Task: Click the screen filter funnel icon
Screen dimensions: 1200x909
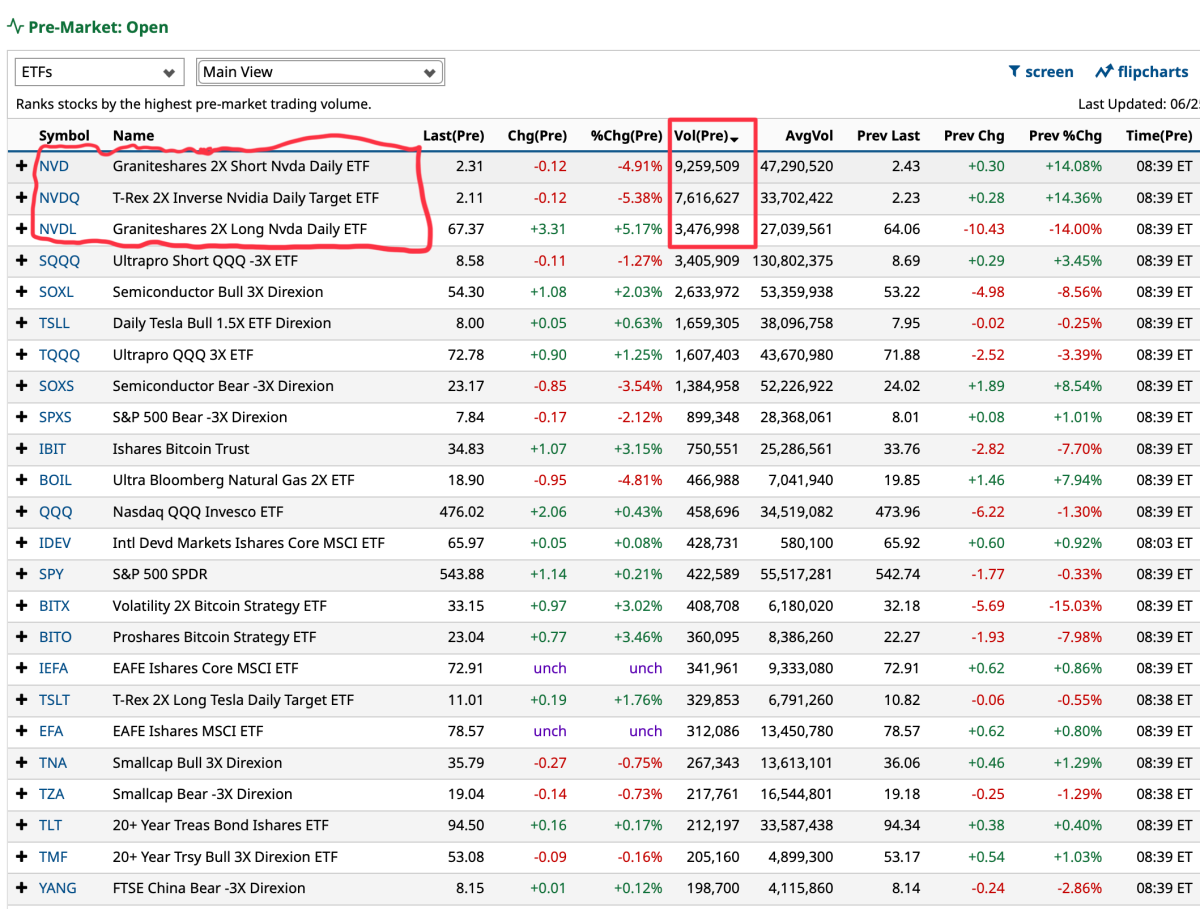Action: point(1014,72)
